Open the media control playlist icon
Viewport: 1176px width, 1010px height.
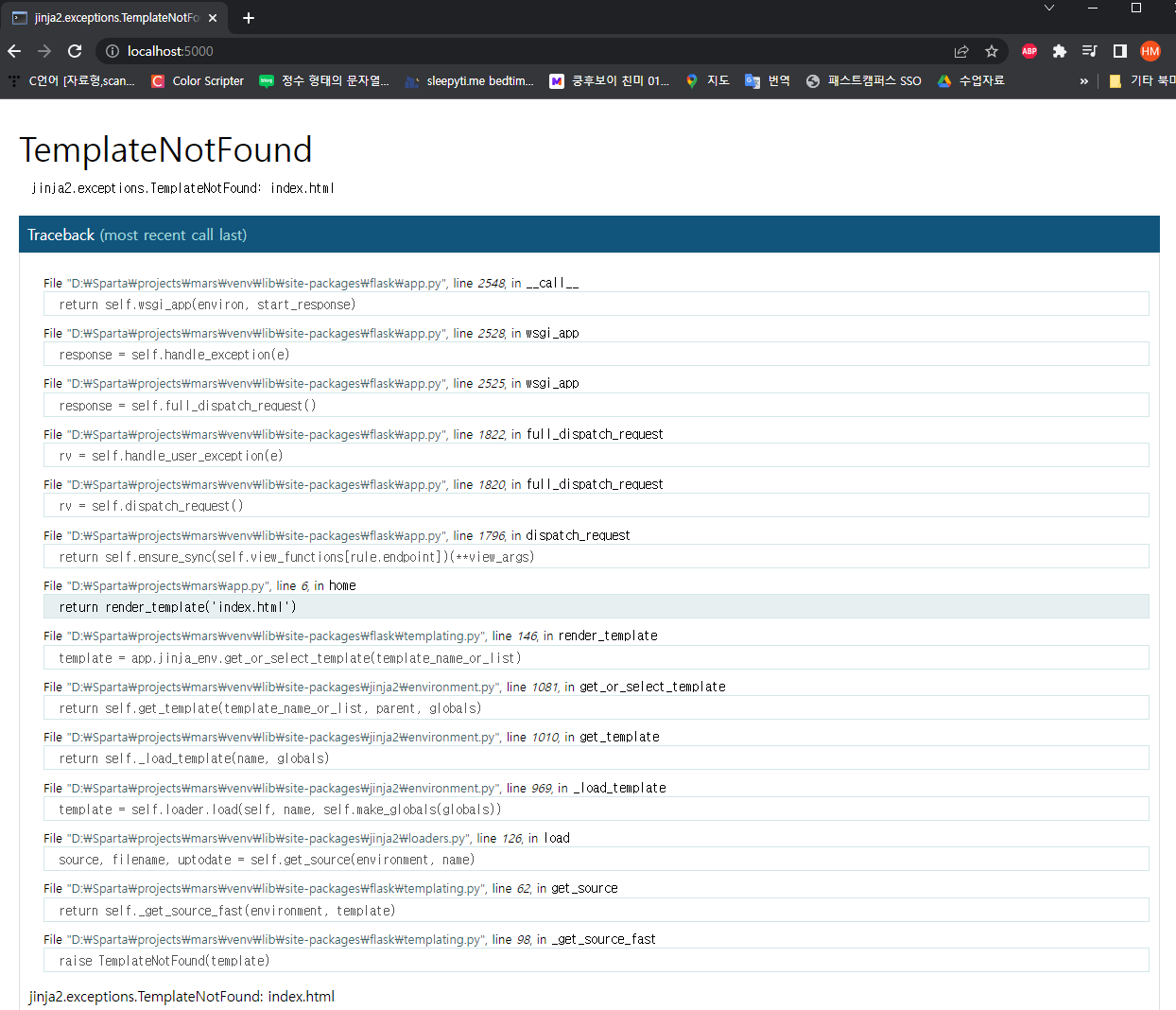coord(1090,51)
